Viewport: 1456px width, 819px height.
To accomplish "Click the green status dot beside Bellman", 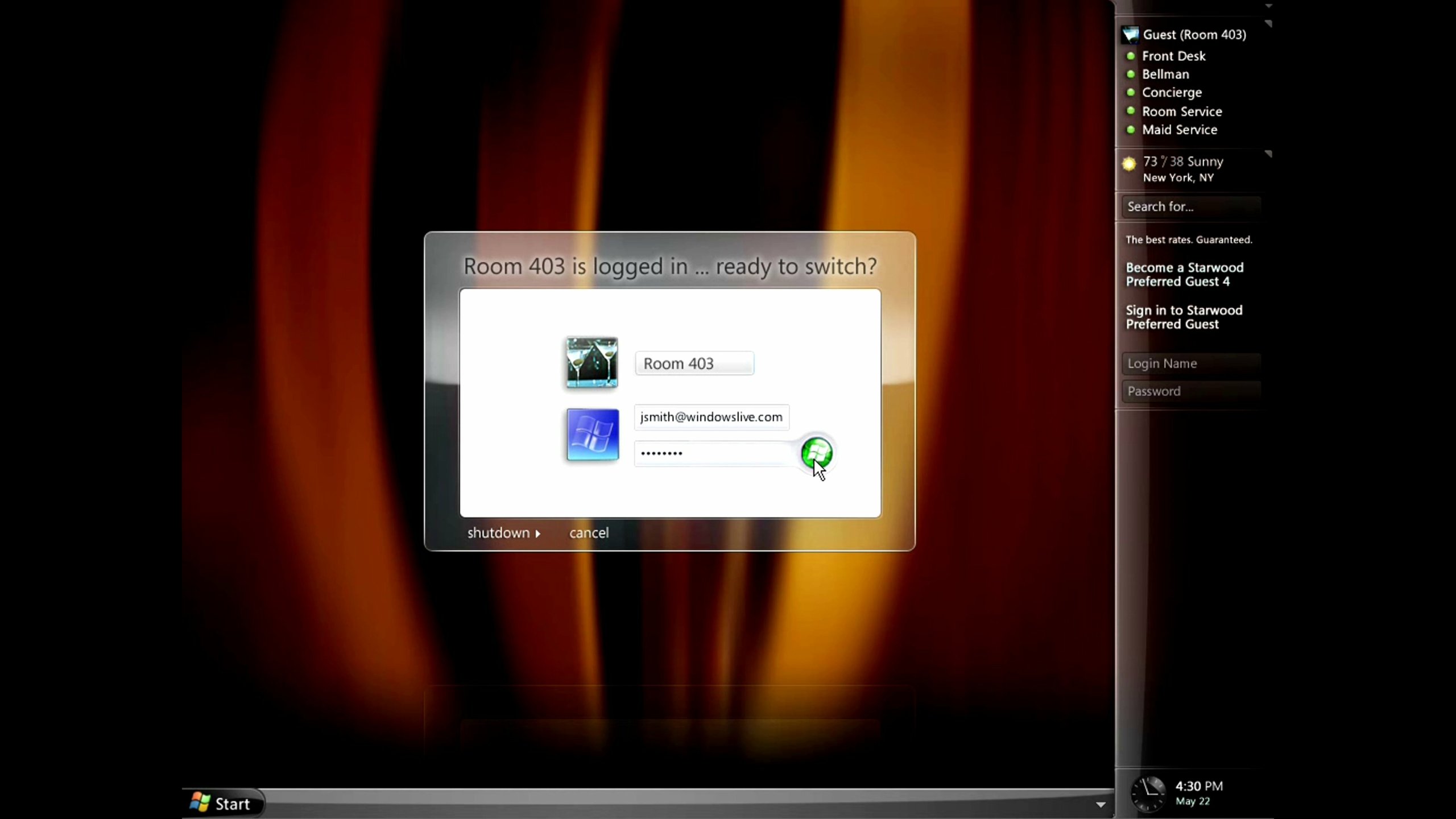I will coord(1131,74).
